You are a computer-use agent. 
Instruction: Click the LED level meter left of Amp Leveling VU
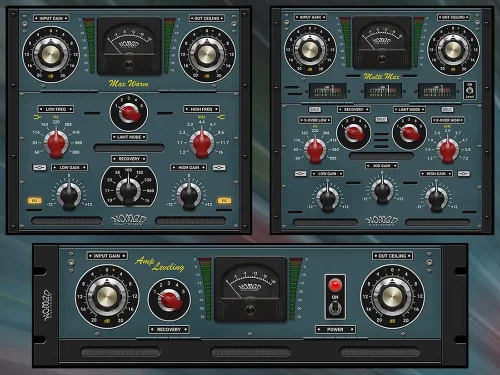click(x=205, y=289)
